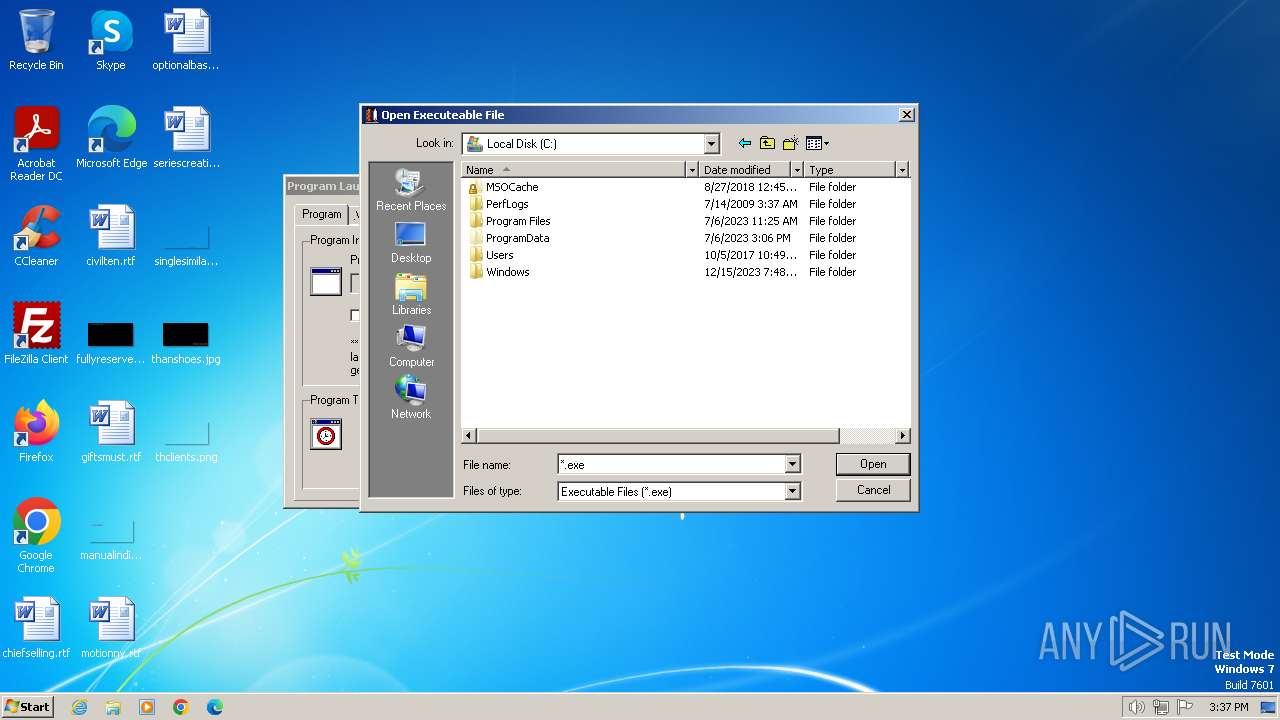Open the Recycle Bin desktop icon

pos(36,41)
